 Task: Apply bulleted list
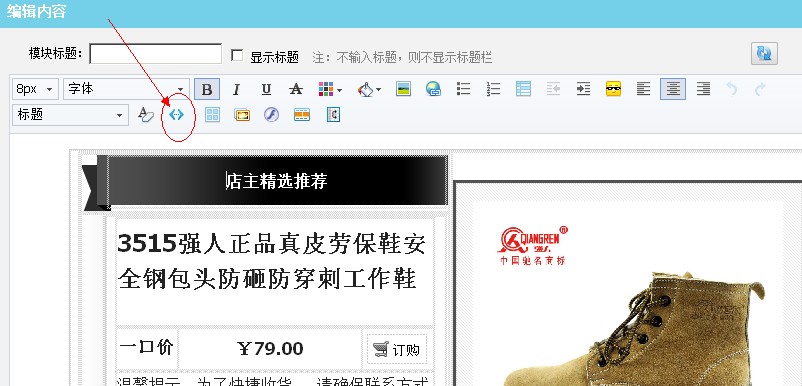(463, 89)
